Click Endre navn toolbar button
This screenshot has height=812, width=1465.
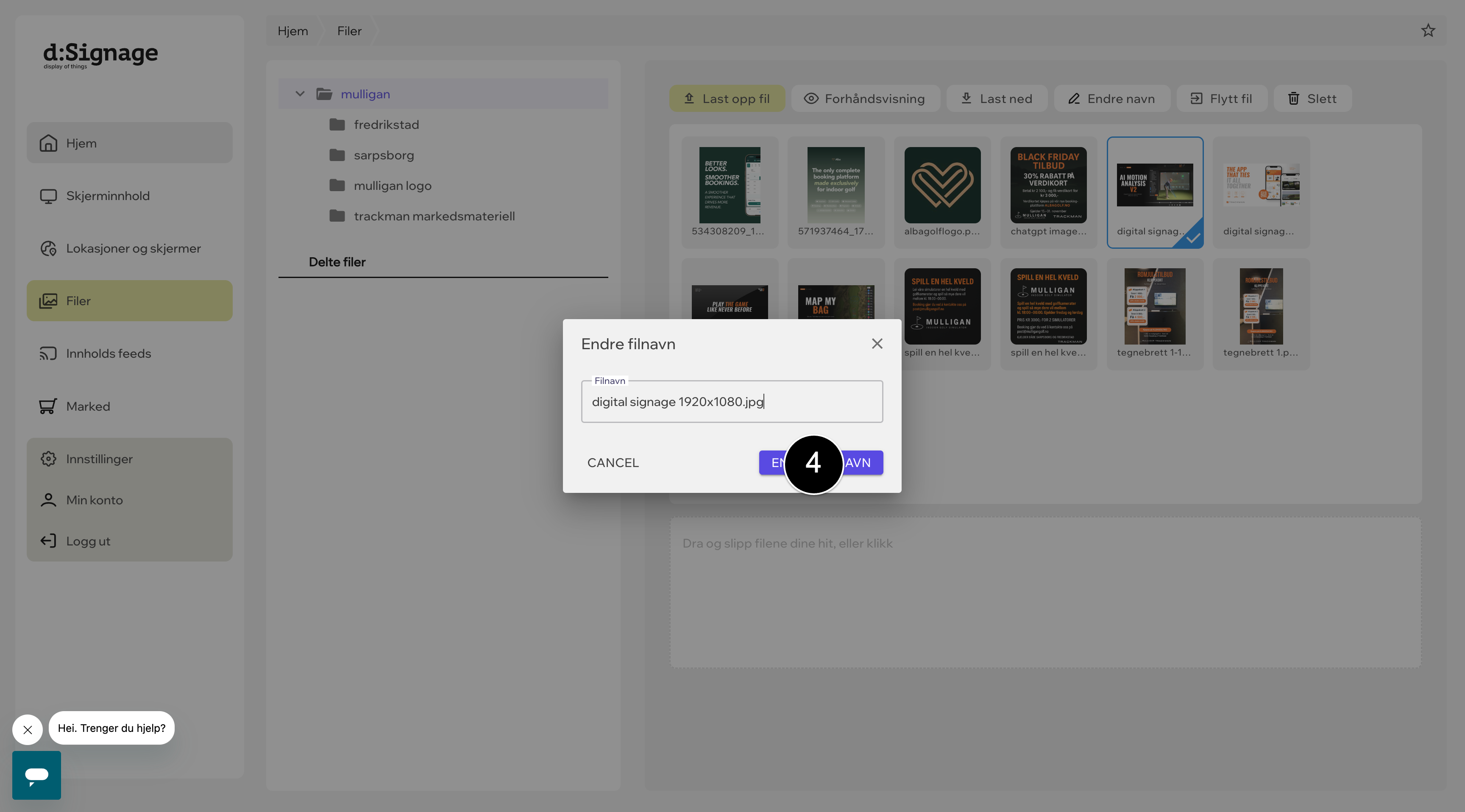(x=1111, y=98)
